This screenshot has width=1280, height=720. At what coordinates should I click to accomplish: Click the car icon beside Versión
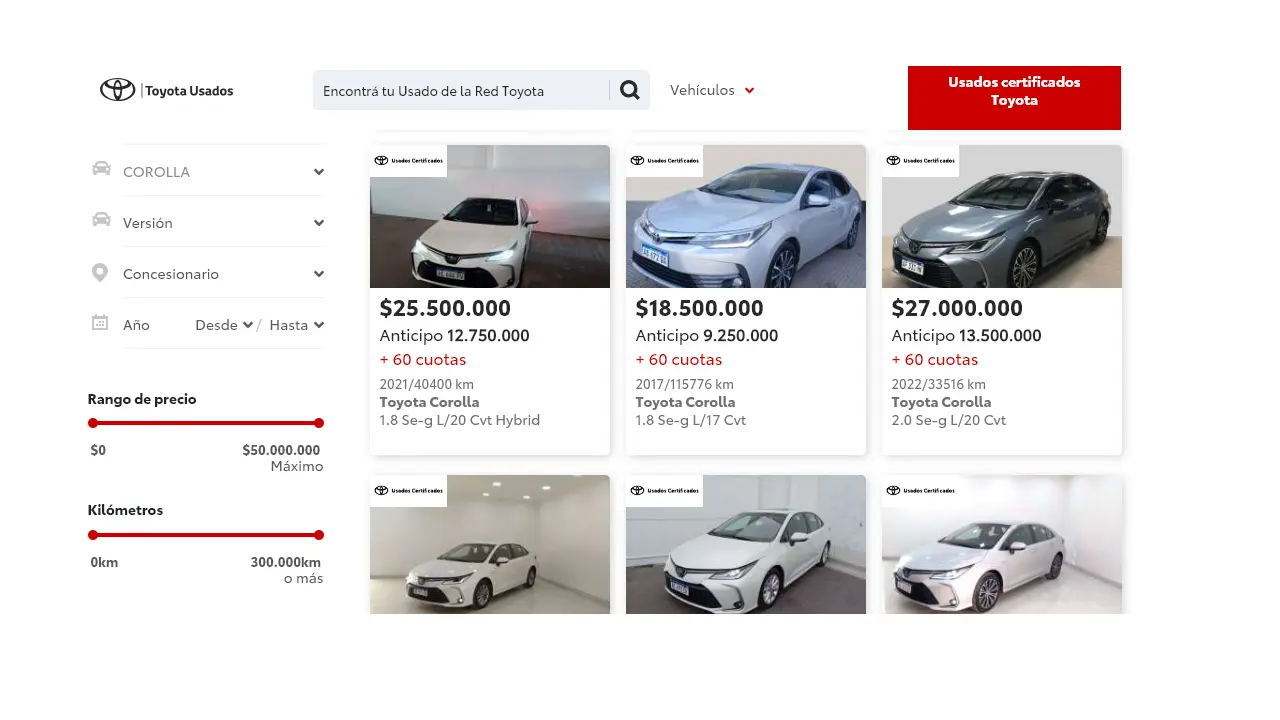tap(101, 219)
